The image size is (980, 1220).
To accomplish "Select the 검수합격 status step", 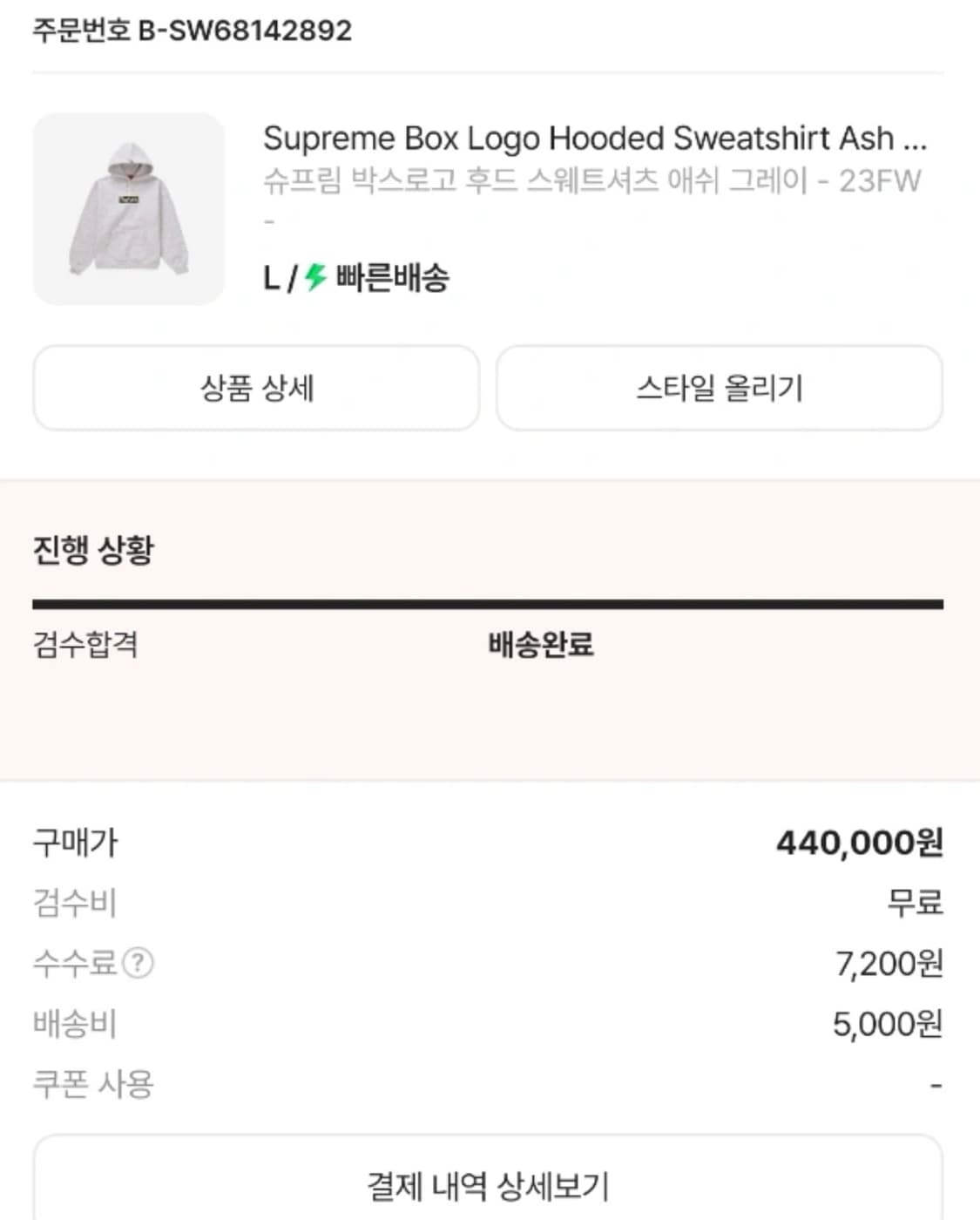I will coord(85,645).
